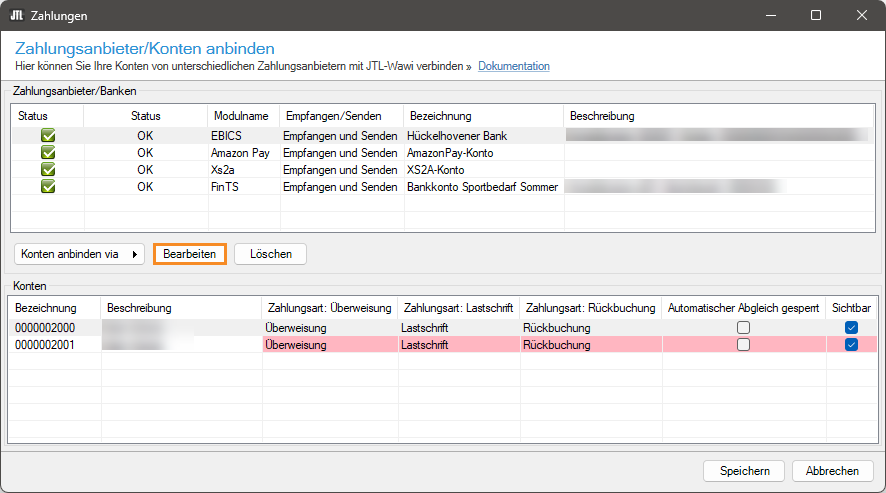The width and height of the screenshot is (886, 493).
Task: Toggle Sichtbar checkbox for account 0000002000
Action: (851, 328)
